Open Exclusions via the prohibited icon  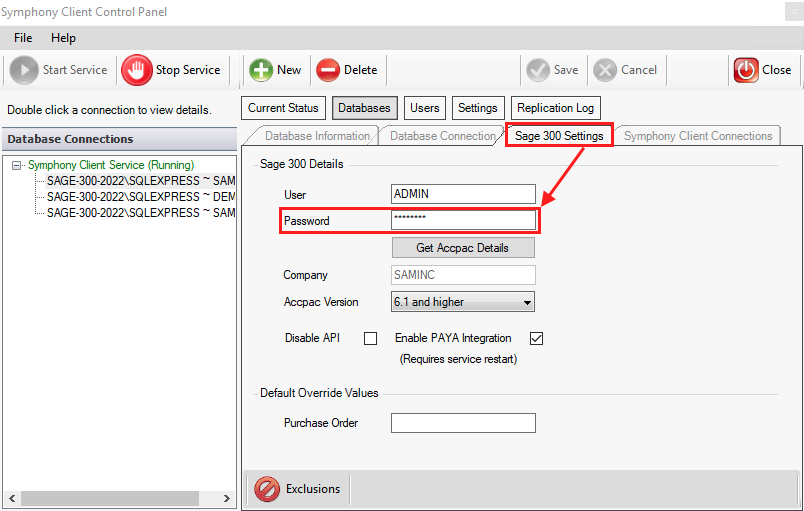pyautogui.click(x=267, y=489)
